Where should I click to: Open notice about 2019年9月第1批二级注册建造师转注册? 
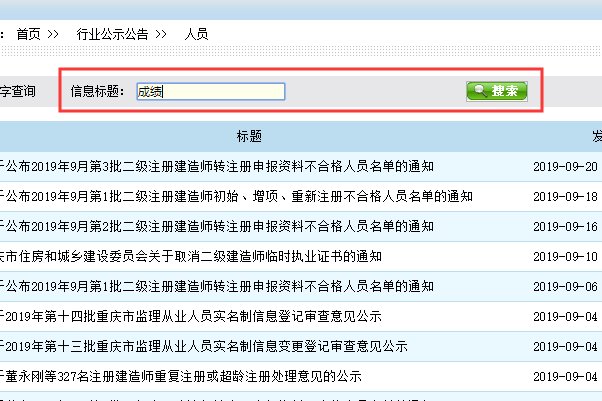coord(217,286)
